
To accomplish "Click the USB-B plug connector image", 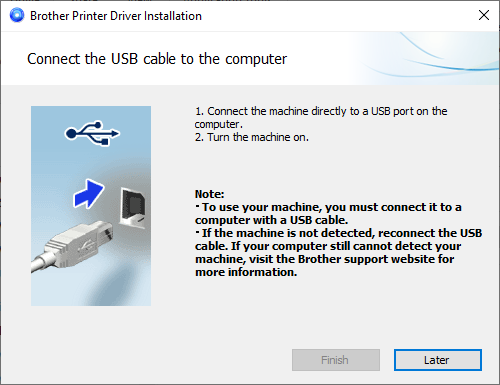I will pyautogui.click(x=79, y=243).
